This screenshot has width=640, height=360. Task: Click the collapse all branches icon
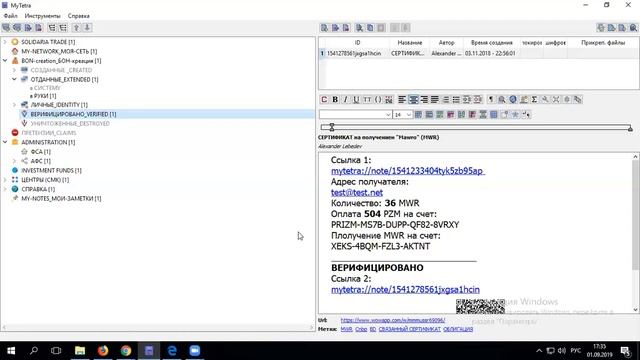63,28
